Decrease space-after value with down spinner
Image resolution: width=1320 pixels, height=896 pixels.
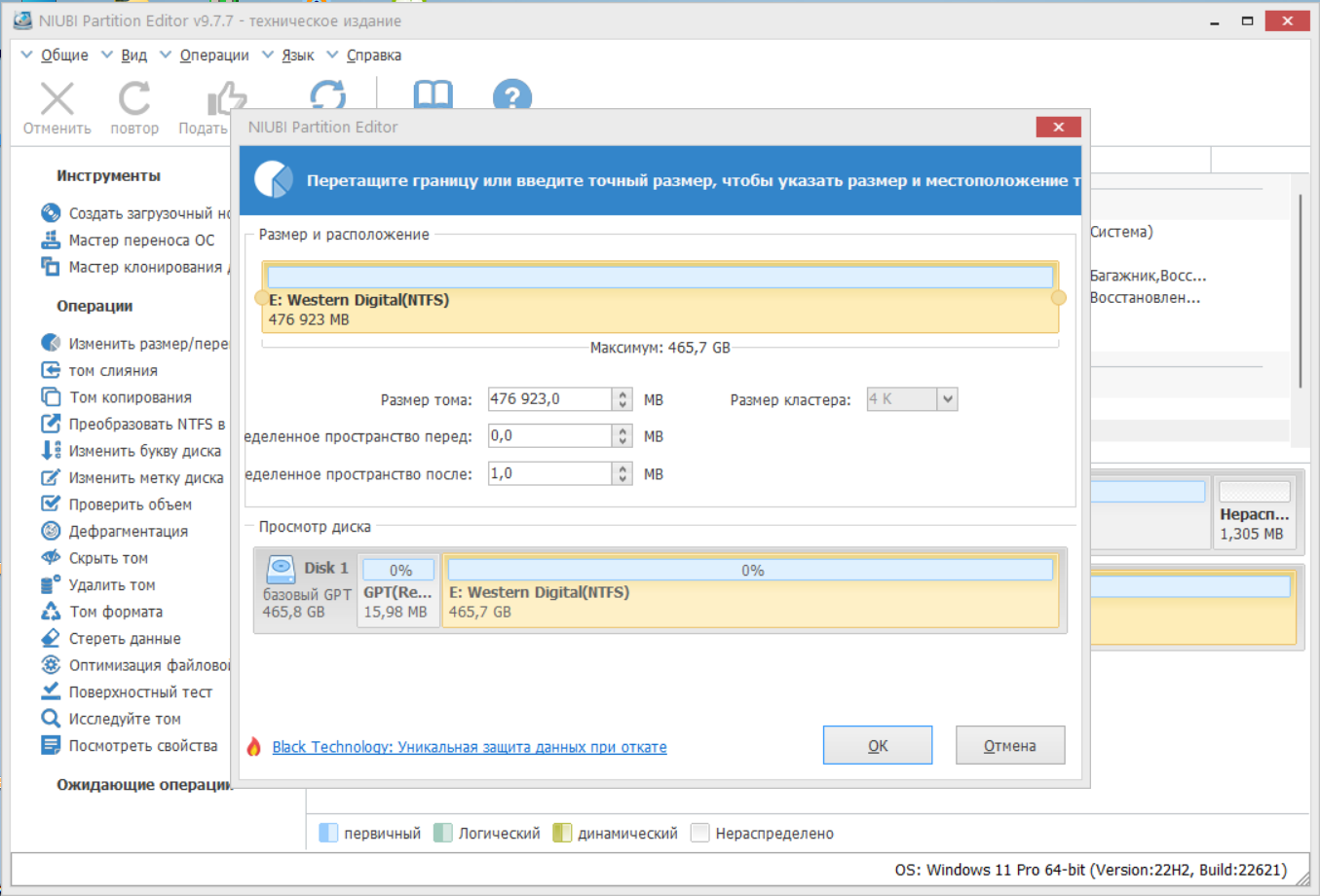pyautogui.click(x=622, y=479)
